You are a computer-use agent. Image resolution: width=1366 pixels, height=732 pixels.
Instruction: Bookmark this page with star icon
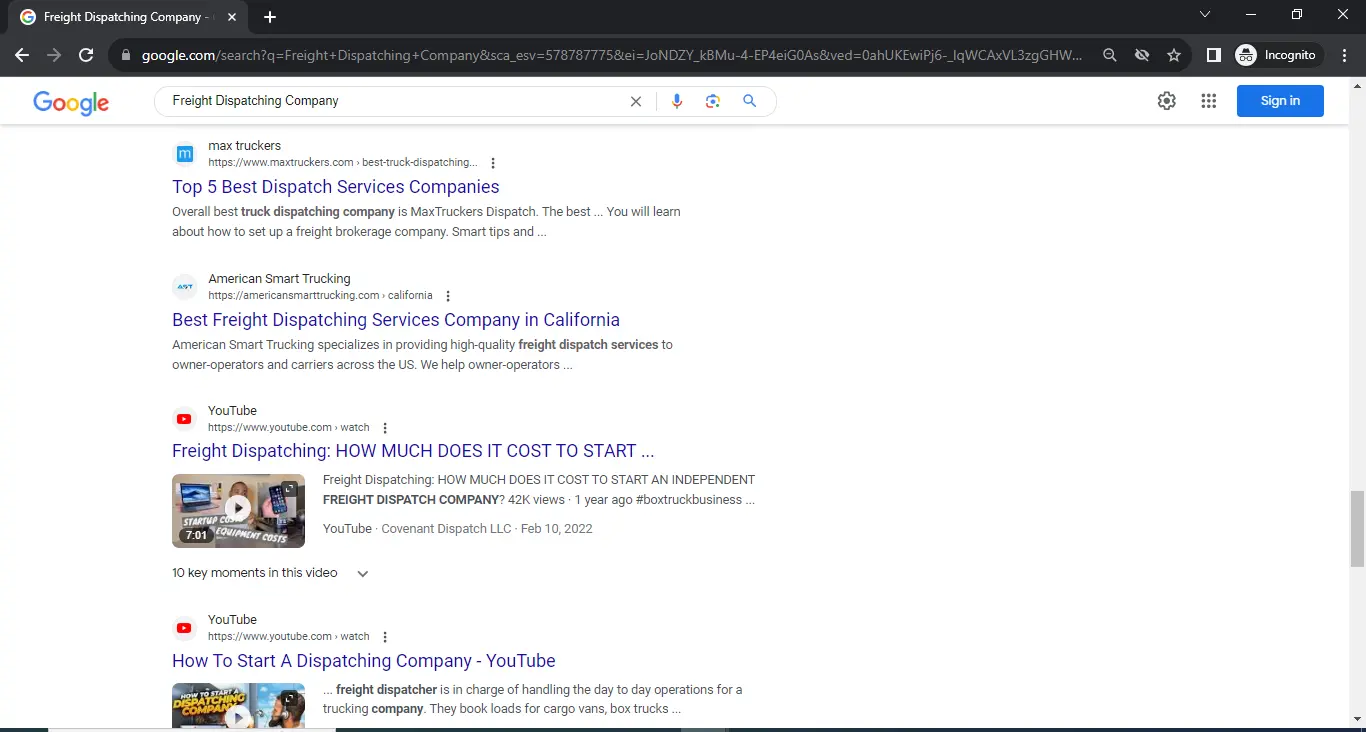pos(1174,56)
